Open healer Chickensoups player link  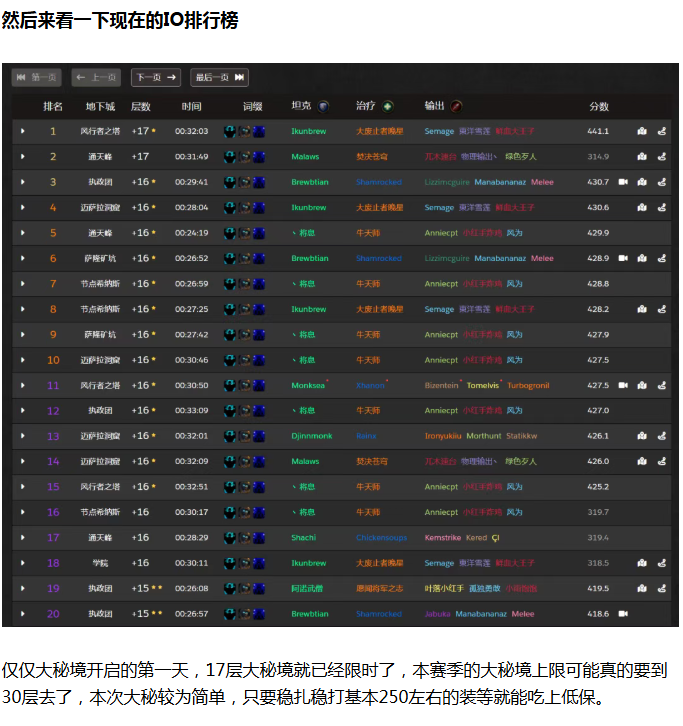click(381, 538)
